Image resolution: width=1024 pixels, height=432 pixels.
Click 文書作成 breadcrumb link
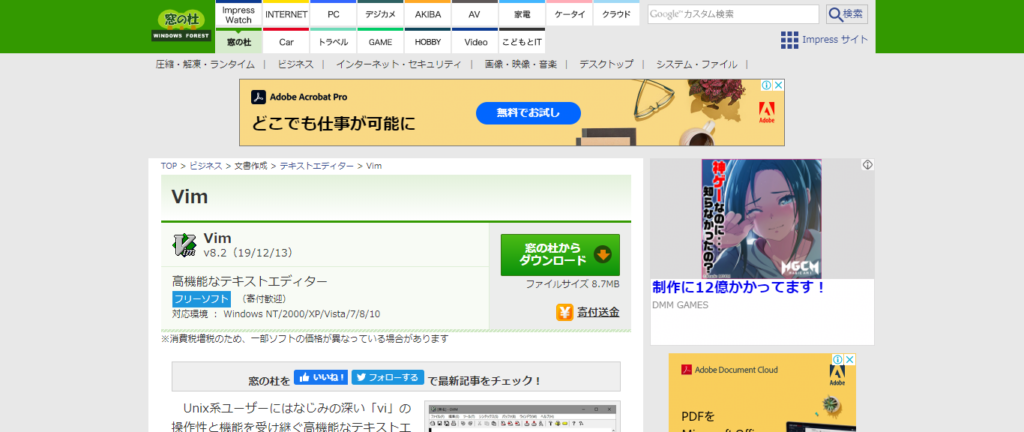(x=251, y=166)
